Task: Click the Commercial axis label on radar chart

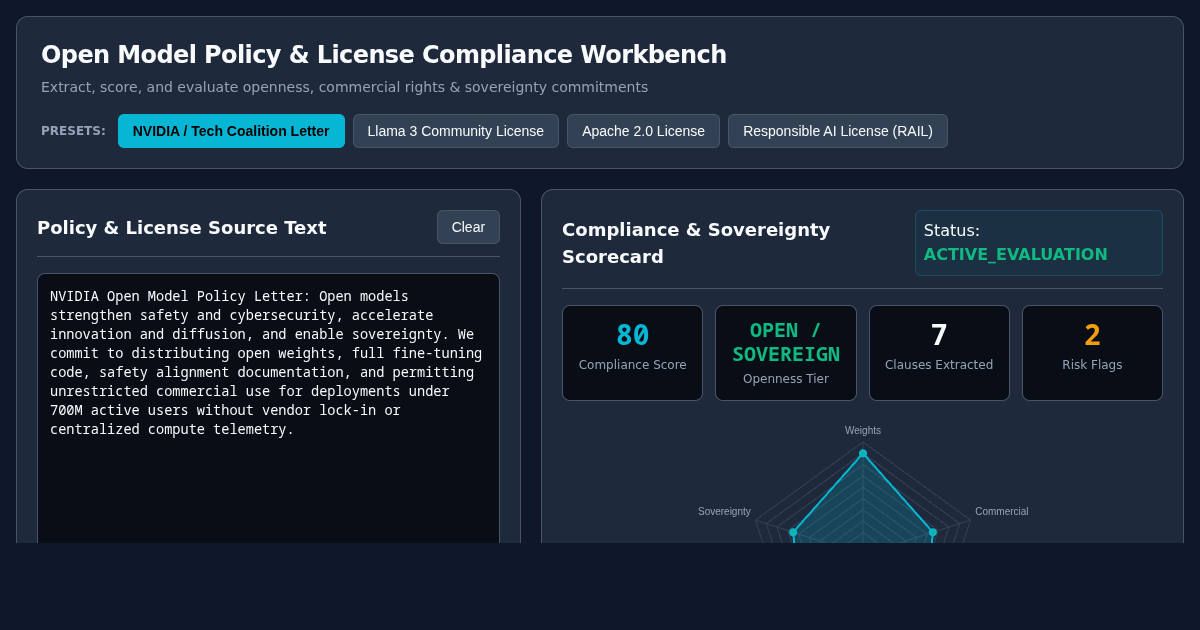Action: (1001, 512)
